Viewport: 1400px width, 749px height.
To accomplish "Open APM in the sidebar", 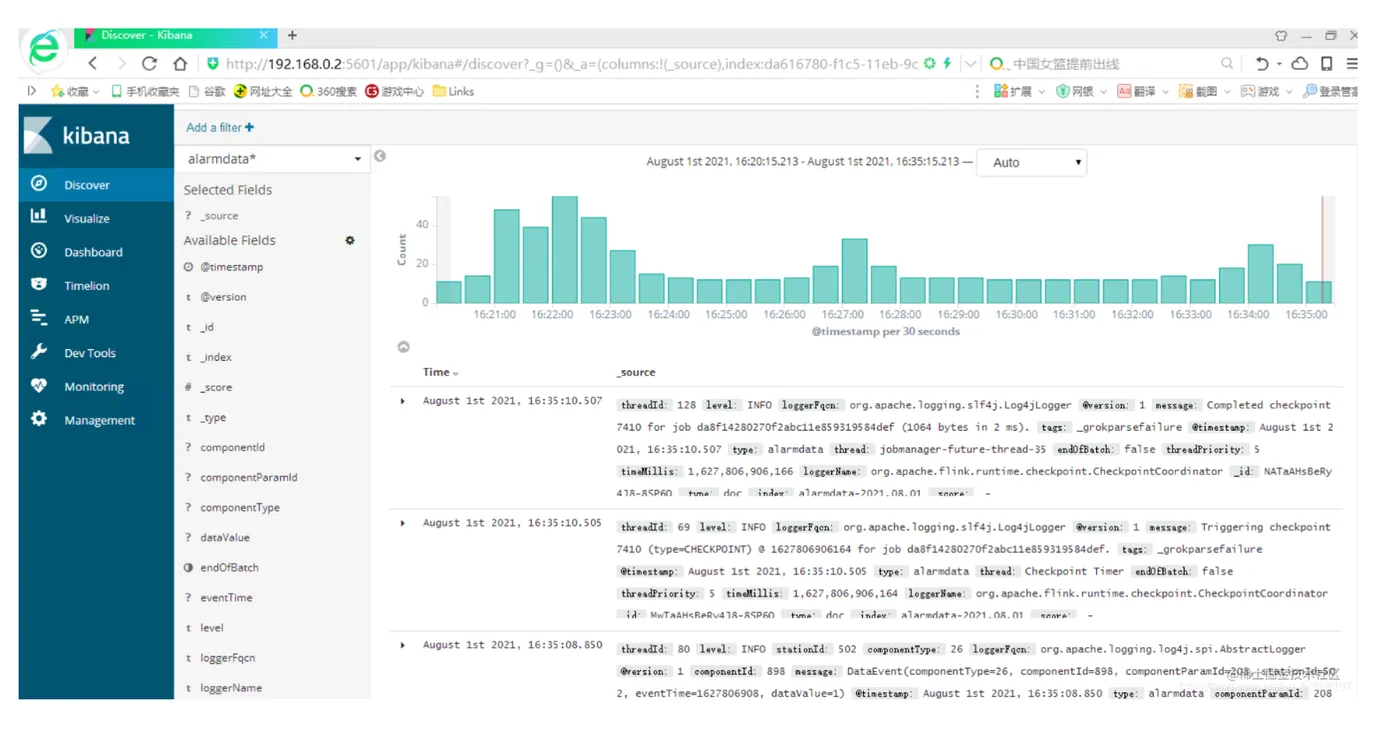I will tap(96, 319).
